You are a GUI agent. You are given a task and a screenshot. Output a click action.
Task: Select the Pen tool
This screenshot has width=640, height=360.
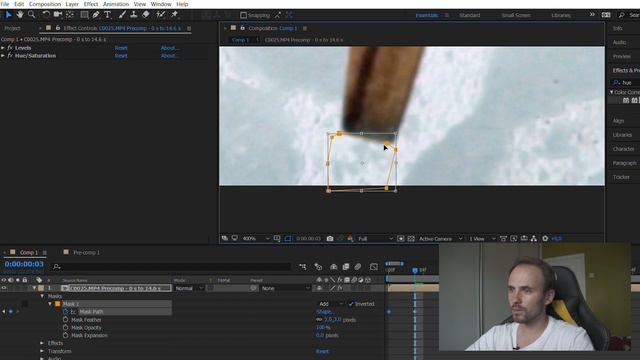coord(96,15)
